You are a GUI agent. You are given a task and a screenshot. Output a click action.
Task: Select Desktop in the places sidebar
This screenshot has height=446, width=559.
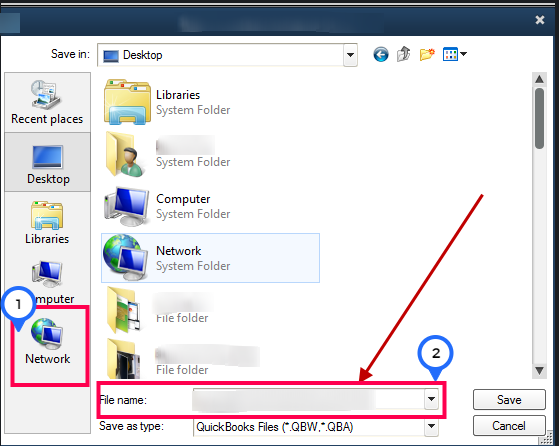[48, 163]
